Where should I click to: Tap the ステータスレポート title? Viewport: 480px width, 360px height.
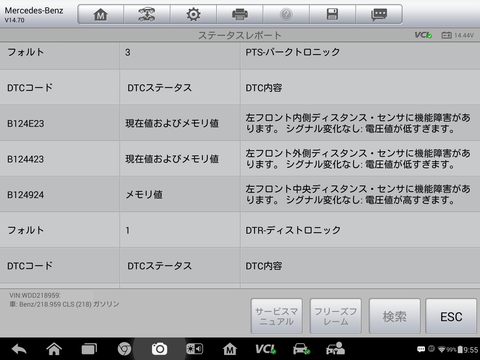tap(240, 35)
